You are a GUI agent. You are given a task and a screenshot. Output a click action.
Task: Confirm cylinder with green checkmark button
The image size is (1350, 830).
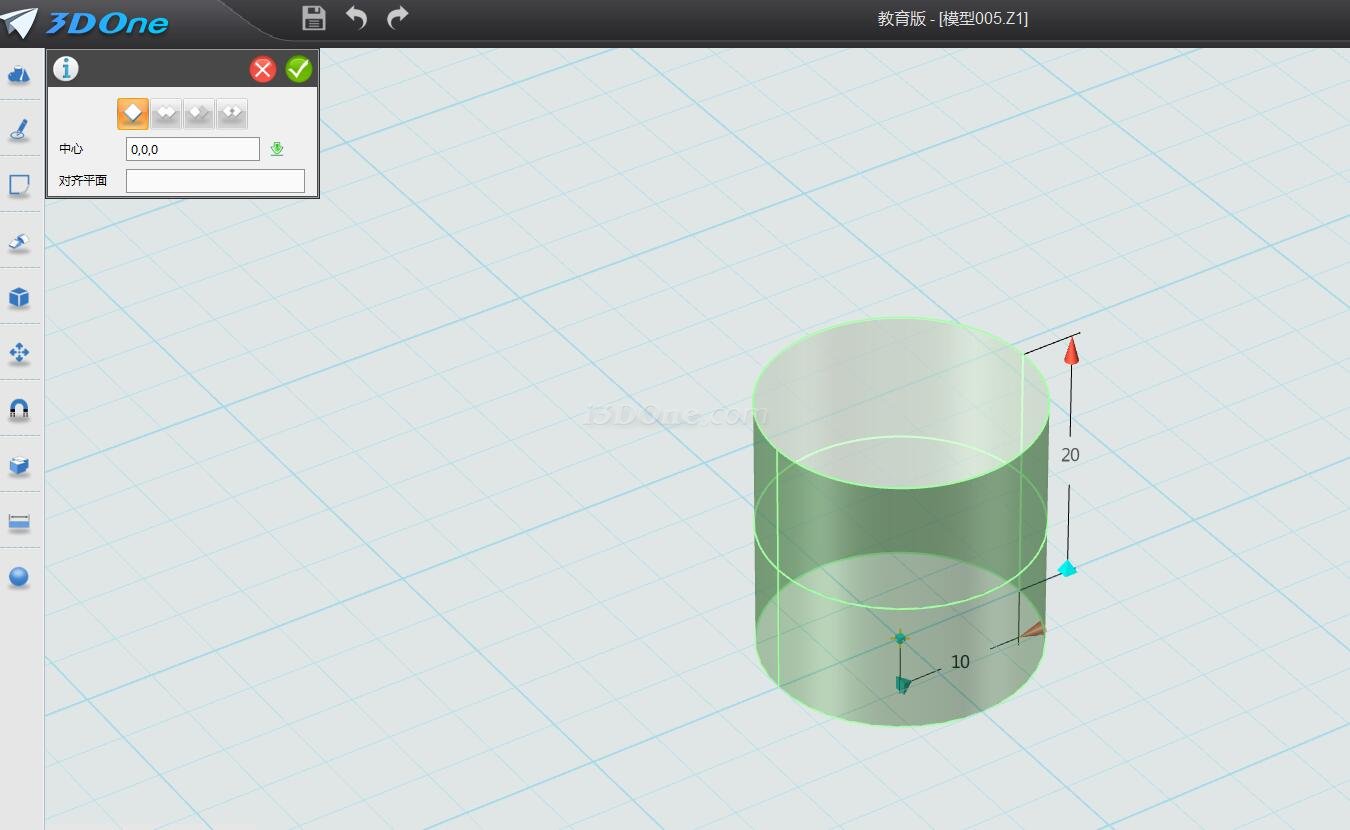pos(299,69)
